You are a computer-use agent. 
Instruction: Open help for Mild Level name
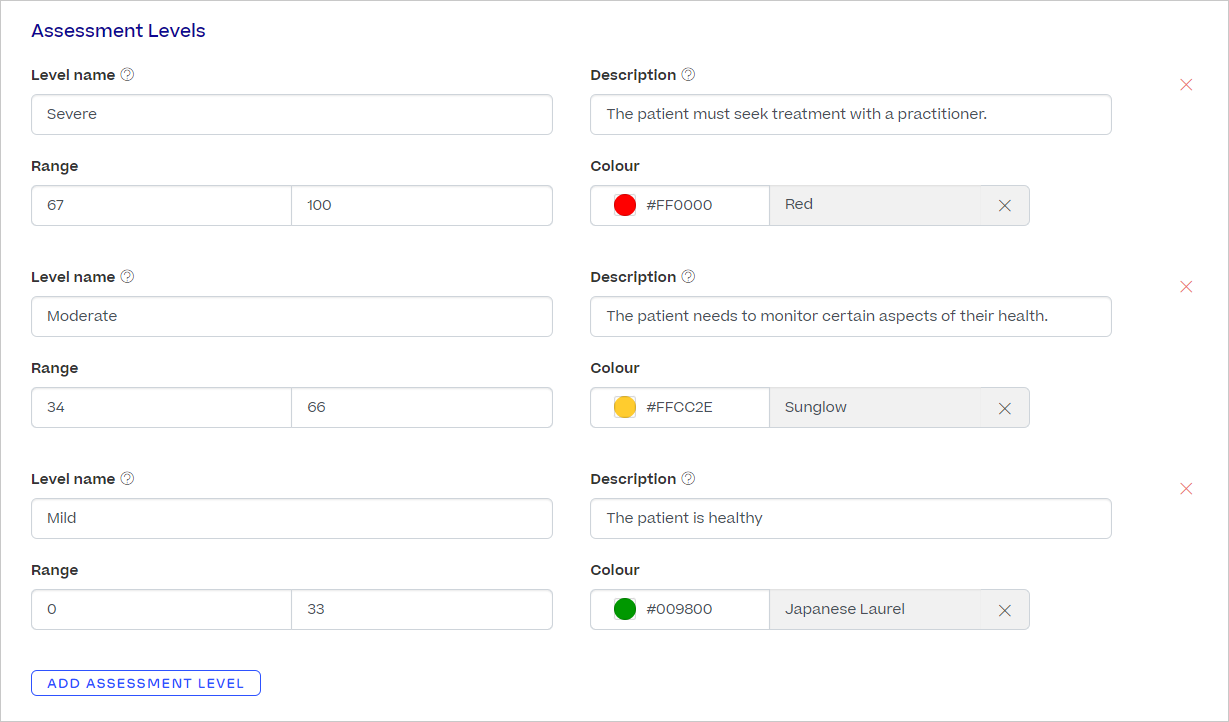pyautogui.click(x=127, y=479)
